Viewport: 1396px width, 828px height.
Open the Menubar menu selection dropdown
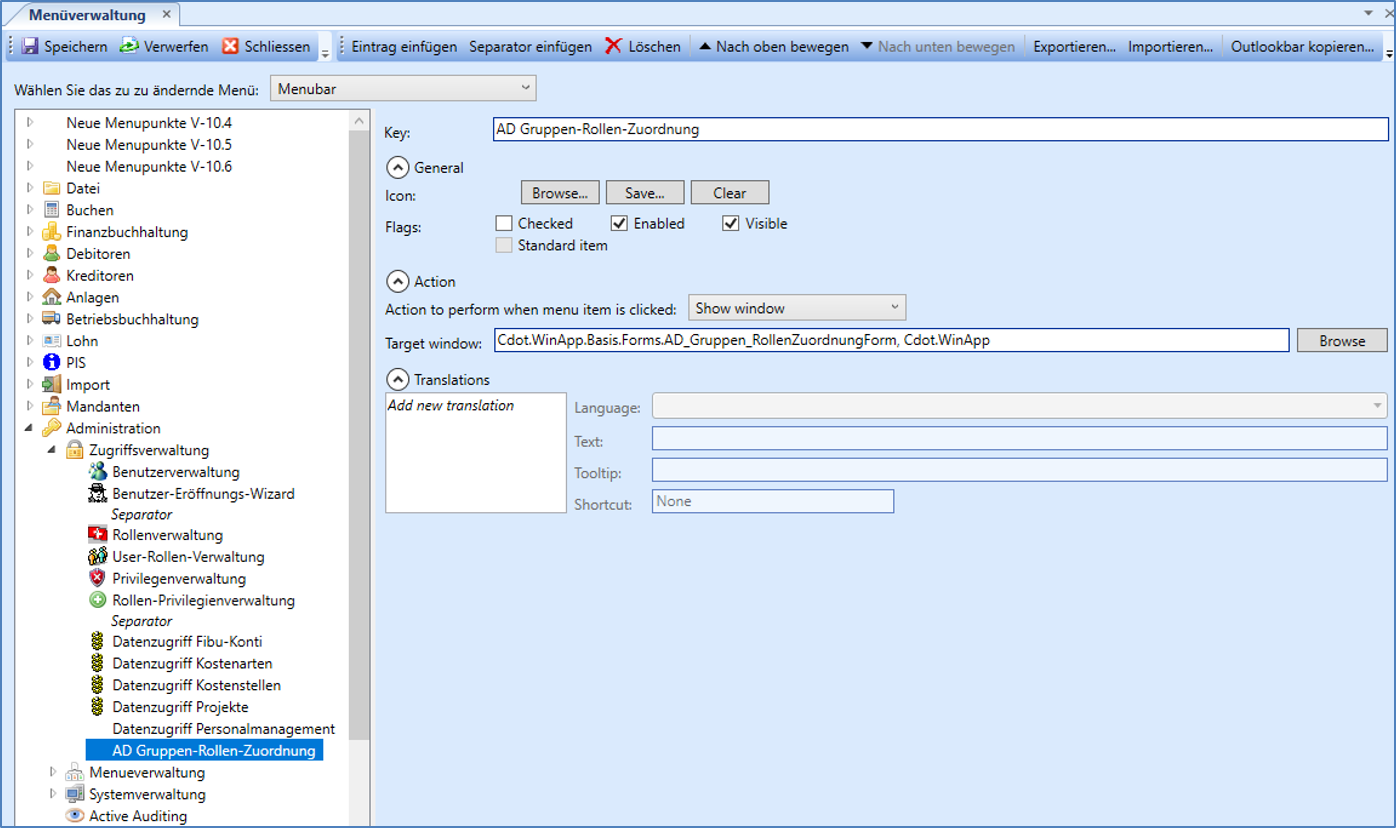pyautogui.click(x=403, y=89)
